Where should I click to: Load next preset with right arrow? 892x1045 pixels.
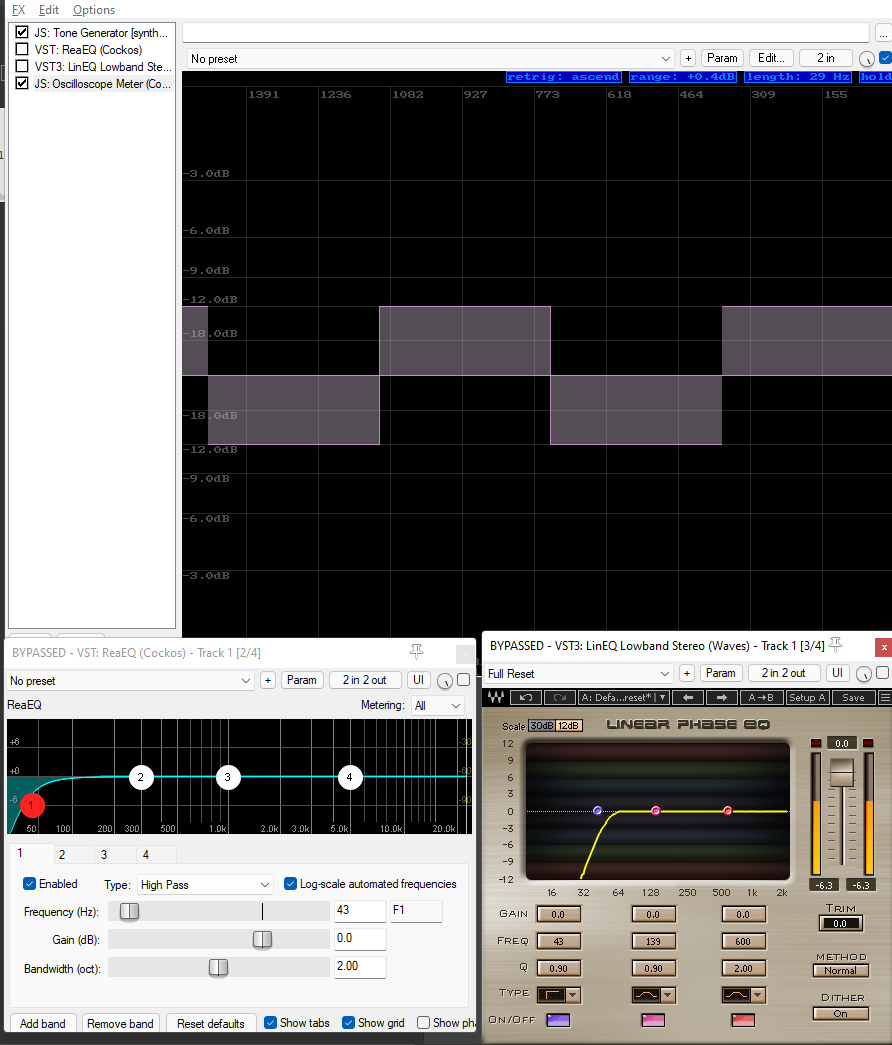[x=721, y=697]
